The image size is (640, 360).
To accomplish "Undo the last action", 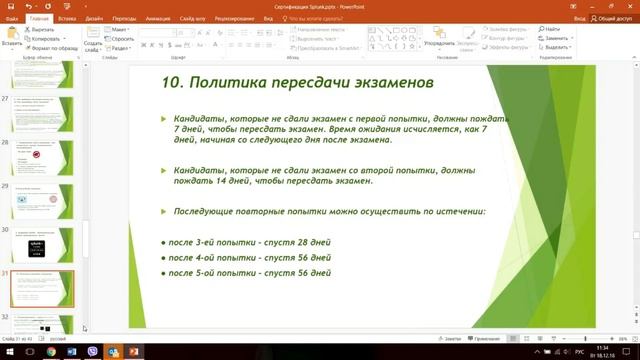I will coord(28,7).
